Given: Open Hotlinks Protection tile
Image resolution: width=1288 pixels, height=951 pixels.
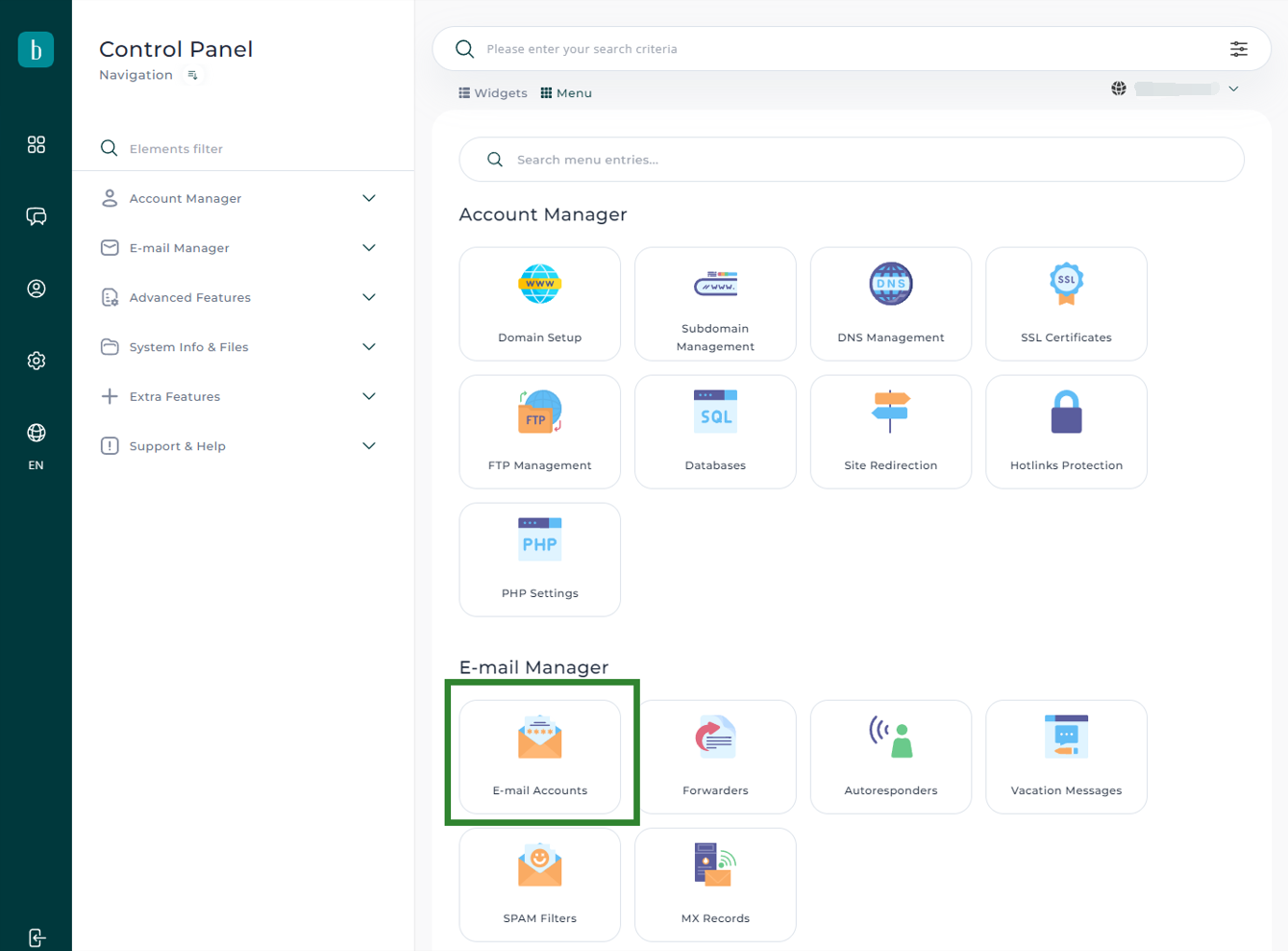Looking at the screenshot, I should click(1066, 432).
